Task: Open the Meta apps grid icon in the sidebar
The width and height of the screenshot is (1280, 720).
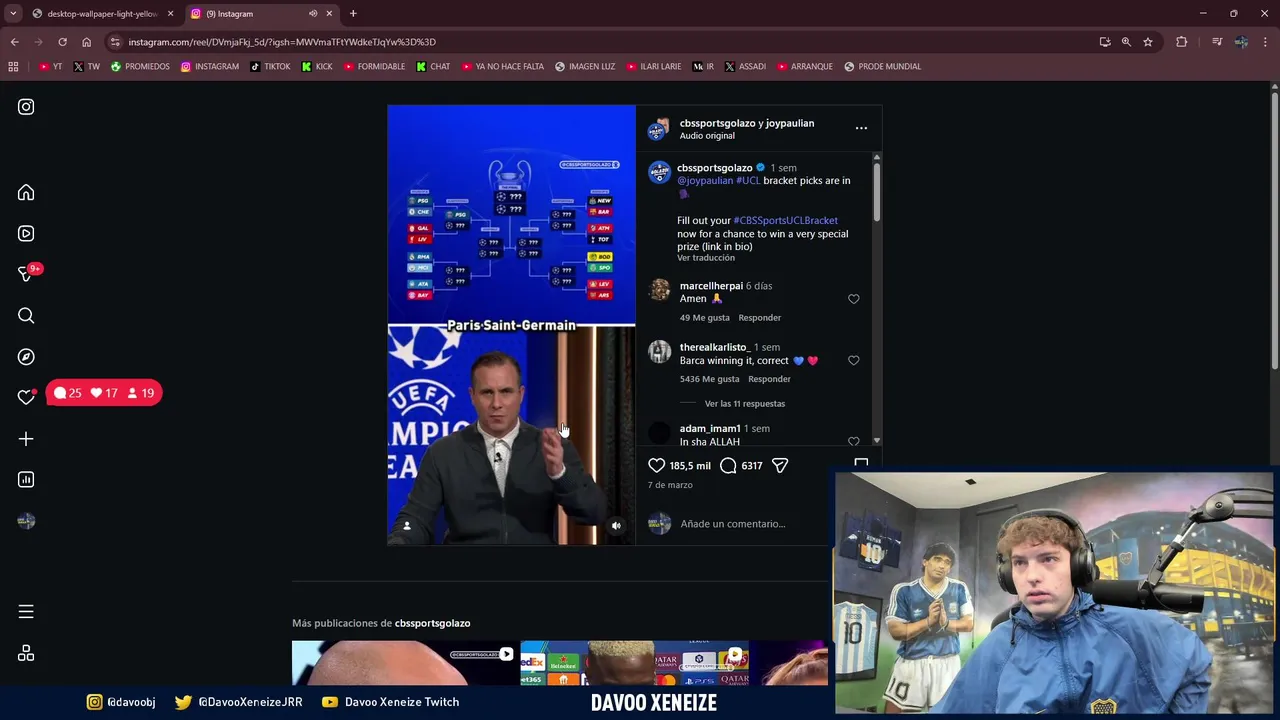Action: 26,653
